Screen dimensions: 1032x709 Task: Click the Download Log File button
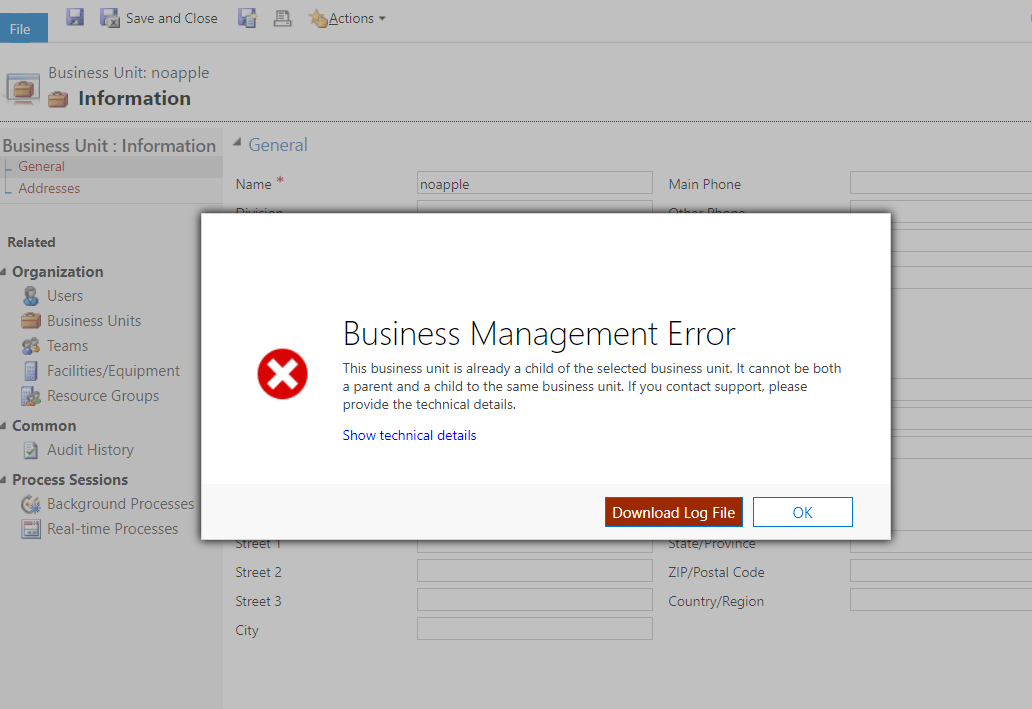[673, 512]
